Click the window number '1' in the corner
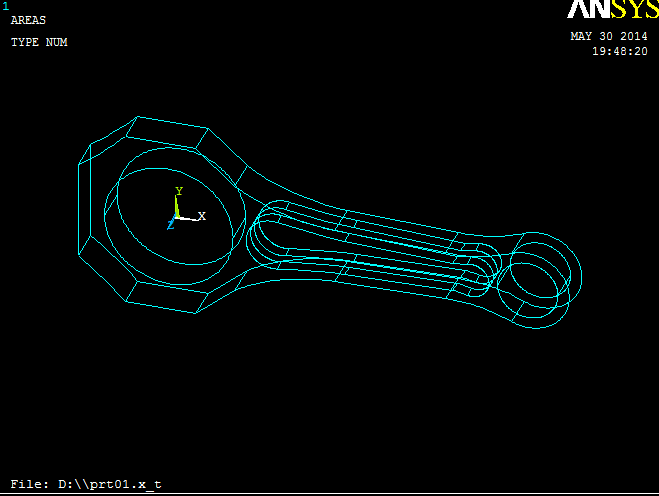This screenshot has width=659, height=496. click(x=5, y=6)
